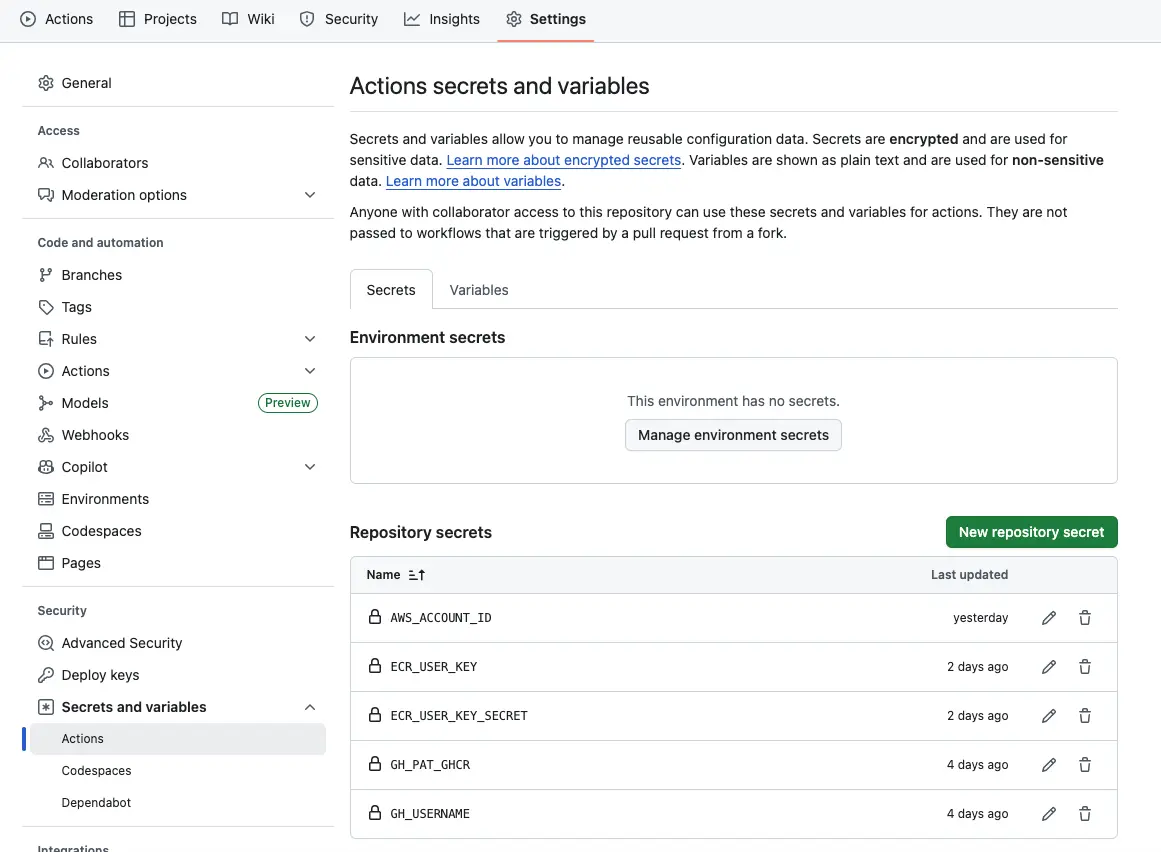
Task: Click the trash icon for GH_USERNAME
Action: pyautogui.click(x=1084, y=814)
